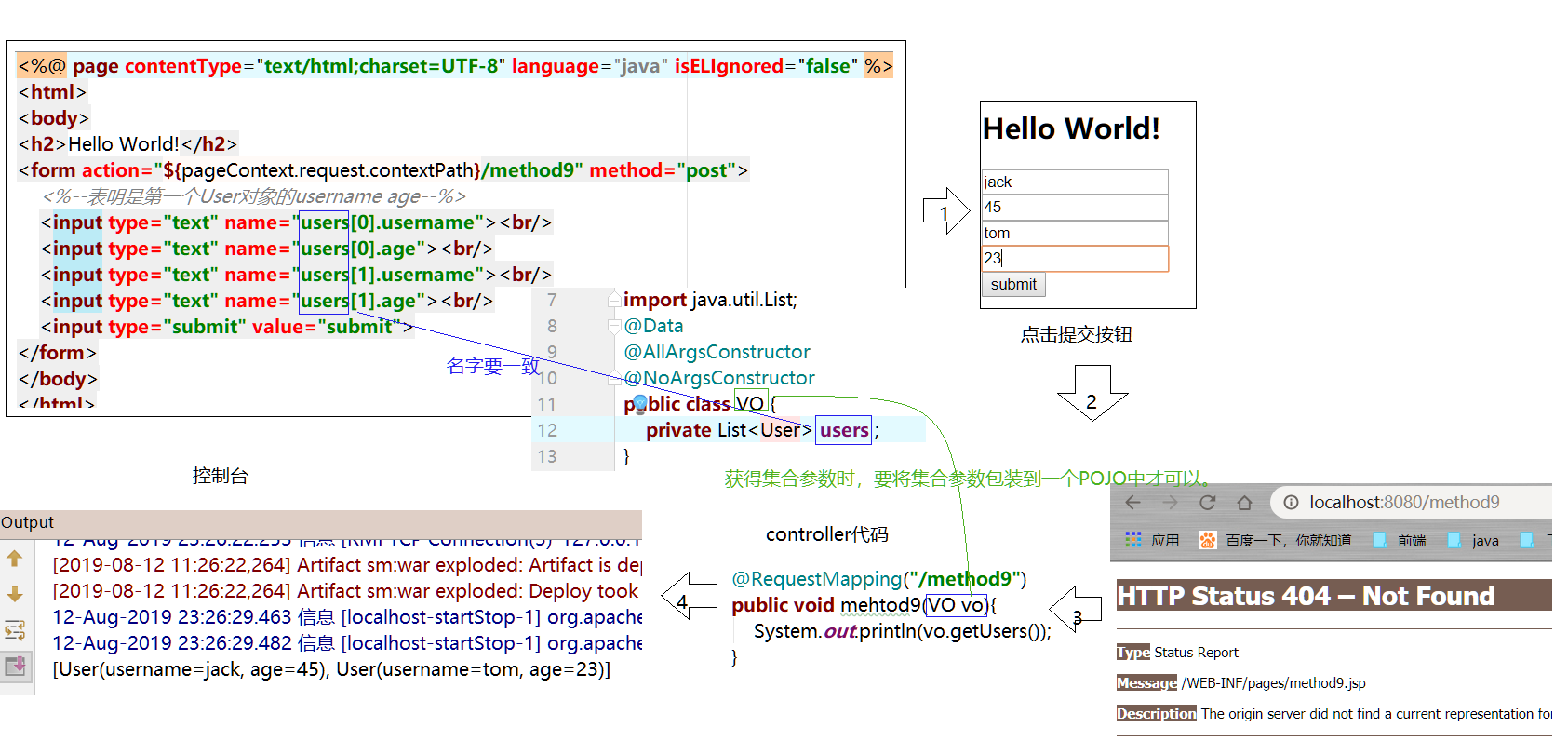Focus the input field containing jack
The height and width of the screenshot is (755, 1568).
(x=1075, y=182)
